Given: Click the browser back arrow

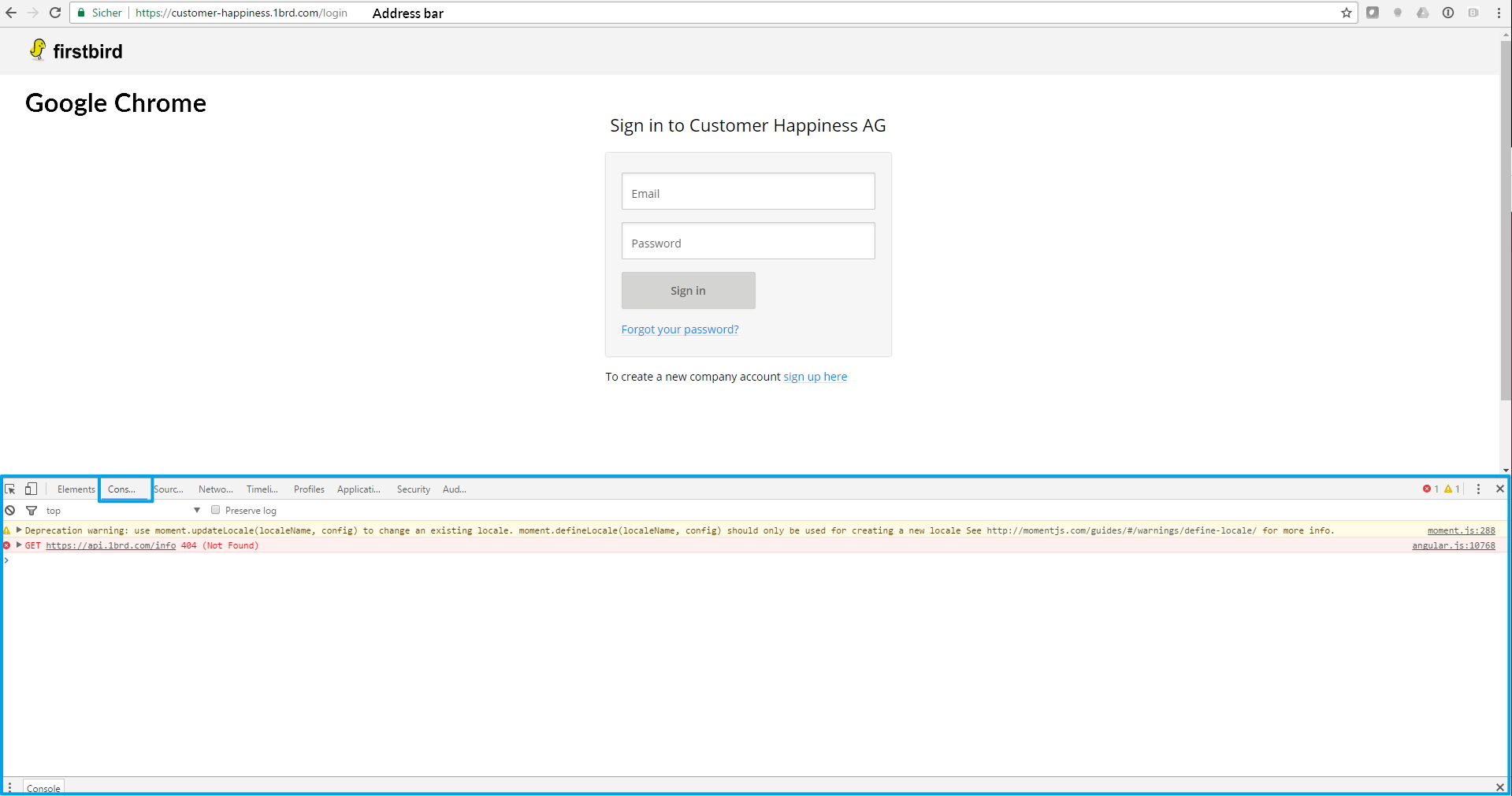Looking at the screenshot, I should (x=11, y=13).
